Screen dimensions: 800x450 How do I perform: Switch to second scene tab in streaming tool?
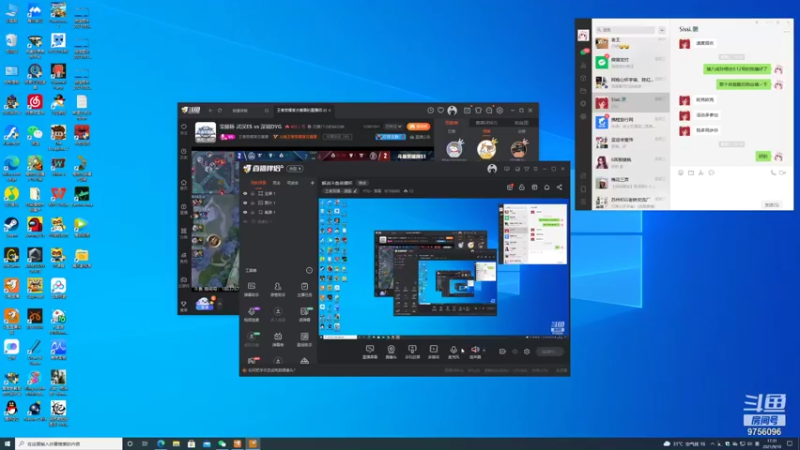[277, 183]
